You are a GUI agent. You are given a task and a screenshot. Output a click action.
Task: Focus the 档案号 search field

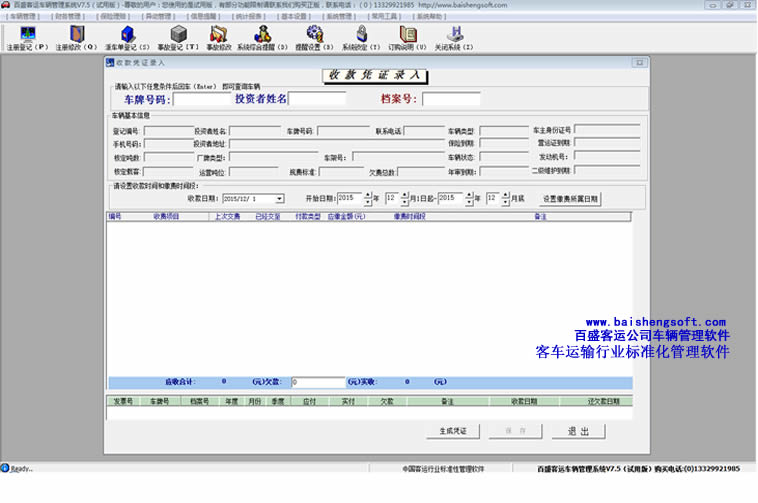451,99
